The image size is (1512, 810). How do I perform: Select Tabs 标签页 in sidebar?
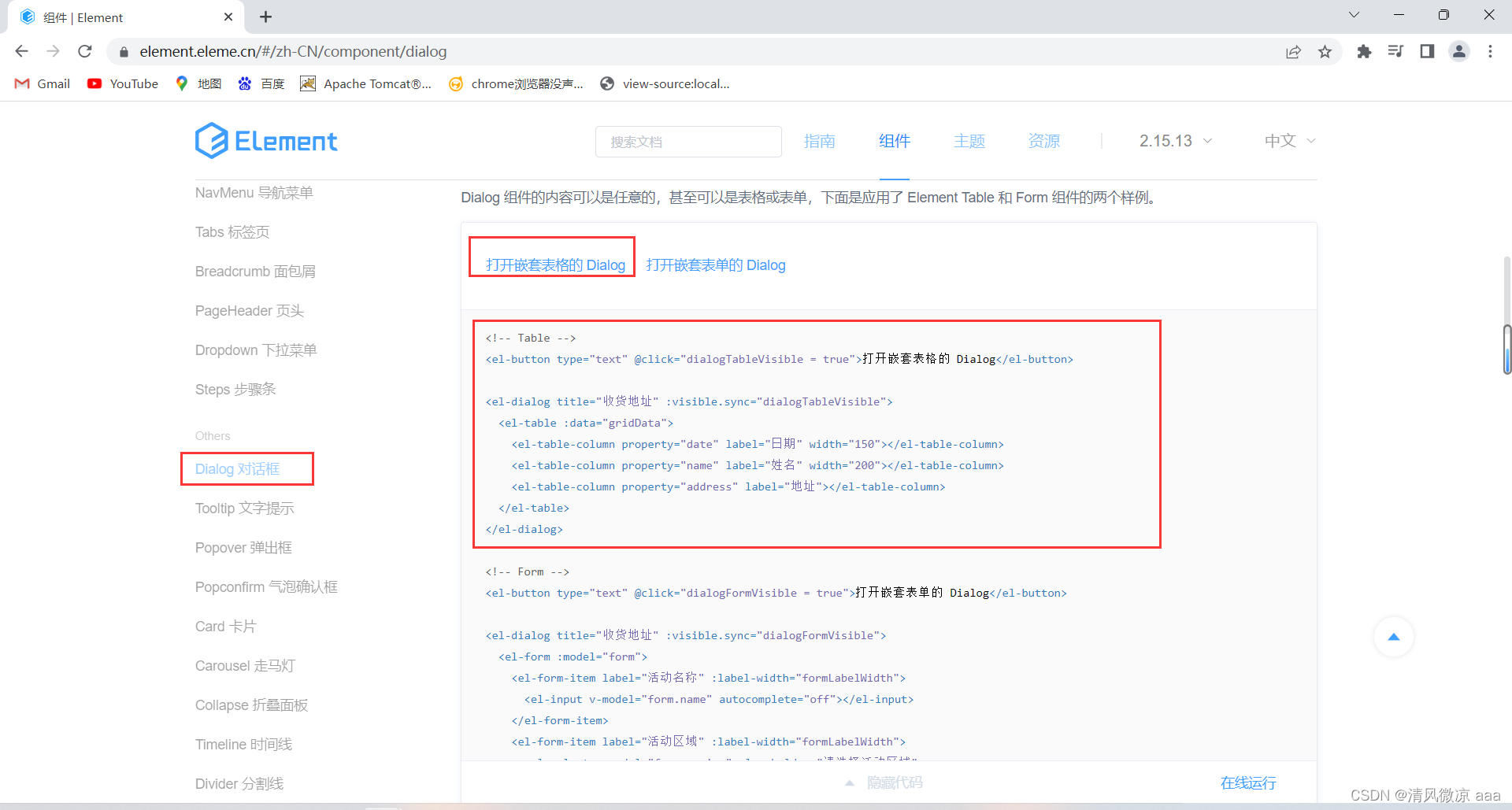pos(232,232)
